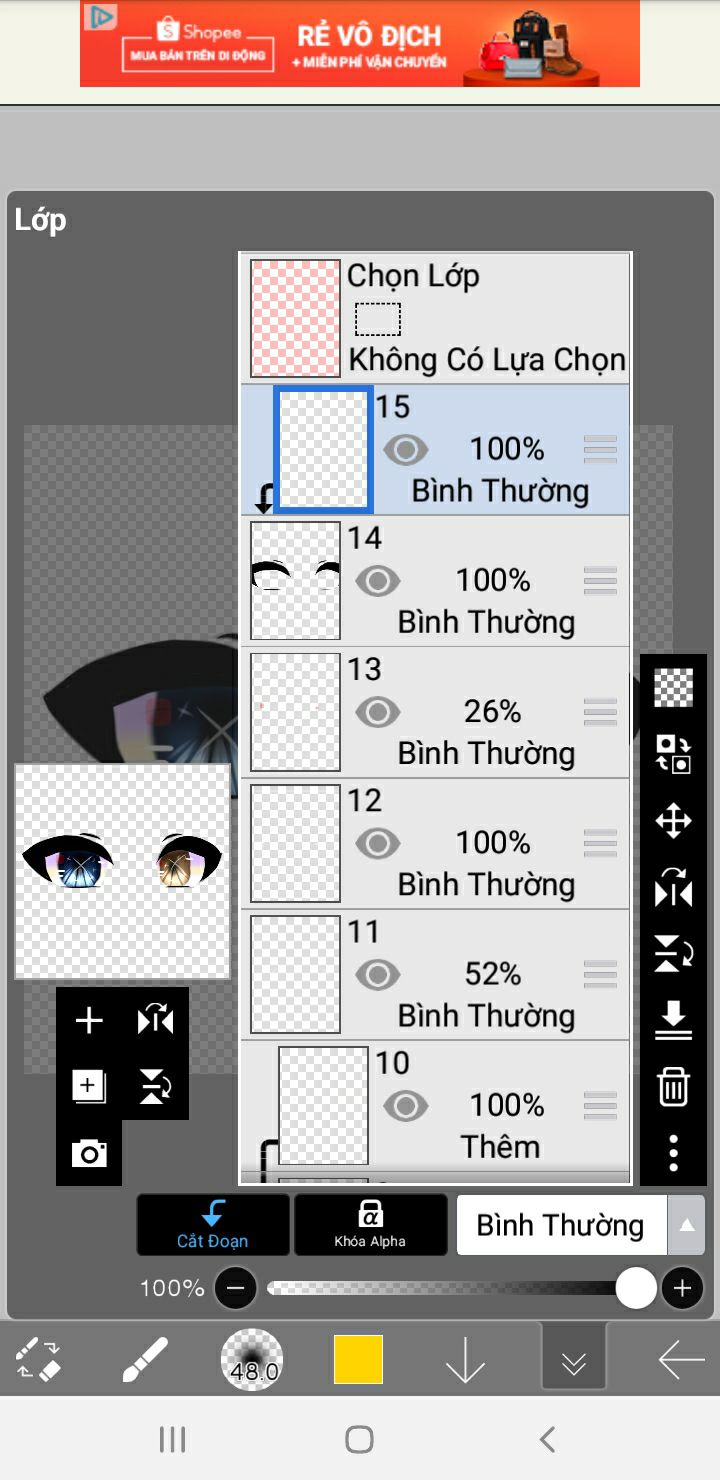The height and width of the screenshot is (1480, 720).
Task: Tap the brush/eraser switch icon
Action: click(40, 1360)
